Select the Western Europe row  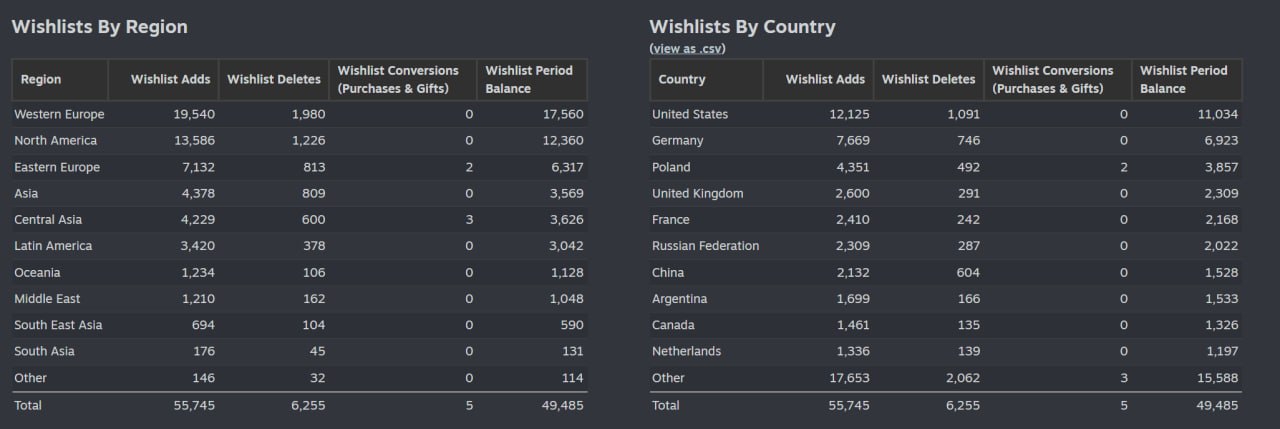click(x=300, y=114)
